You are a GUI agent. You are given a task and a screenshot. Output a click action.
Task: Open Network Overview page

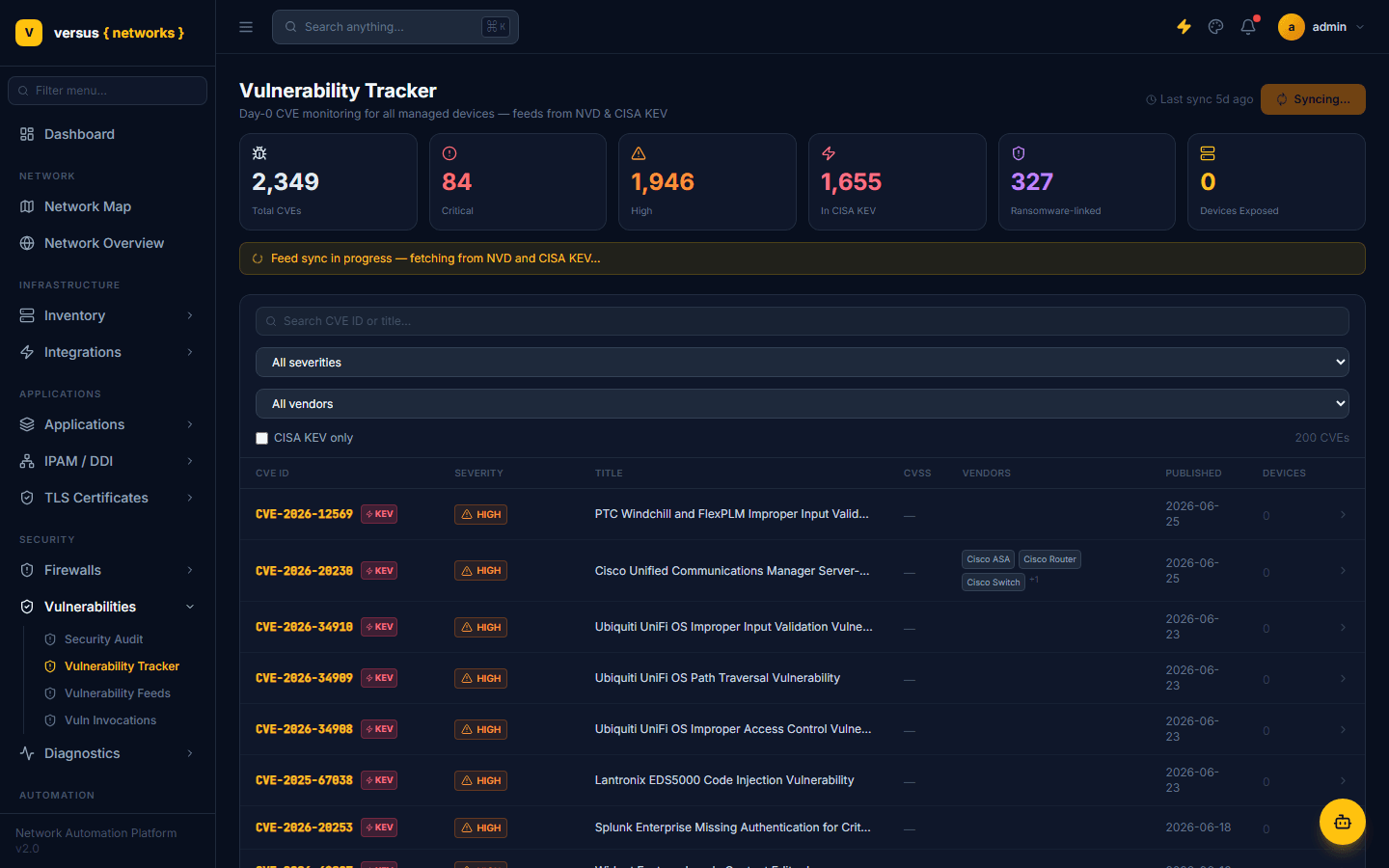[107, 243]
